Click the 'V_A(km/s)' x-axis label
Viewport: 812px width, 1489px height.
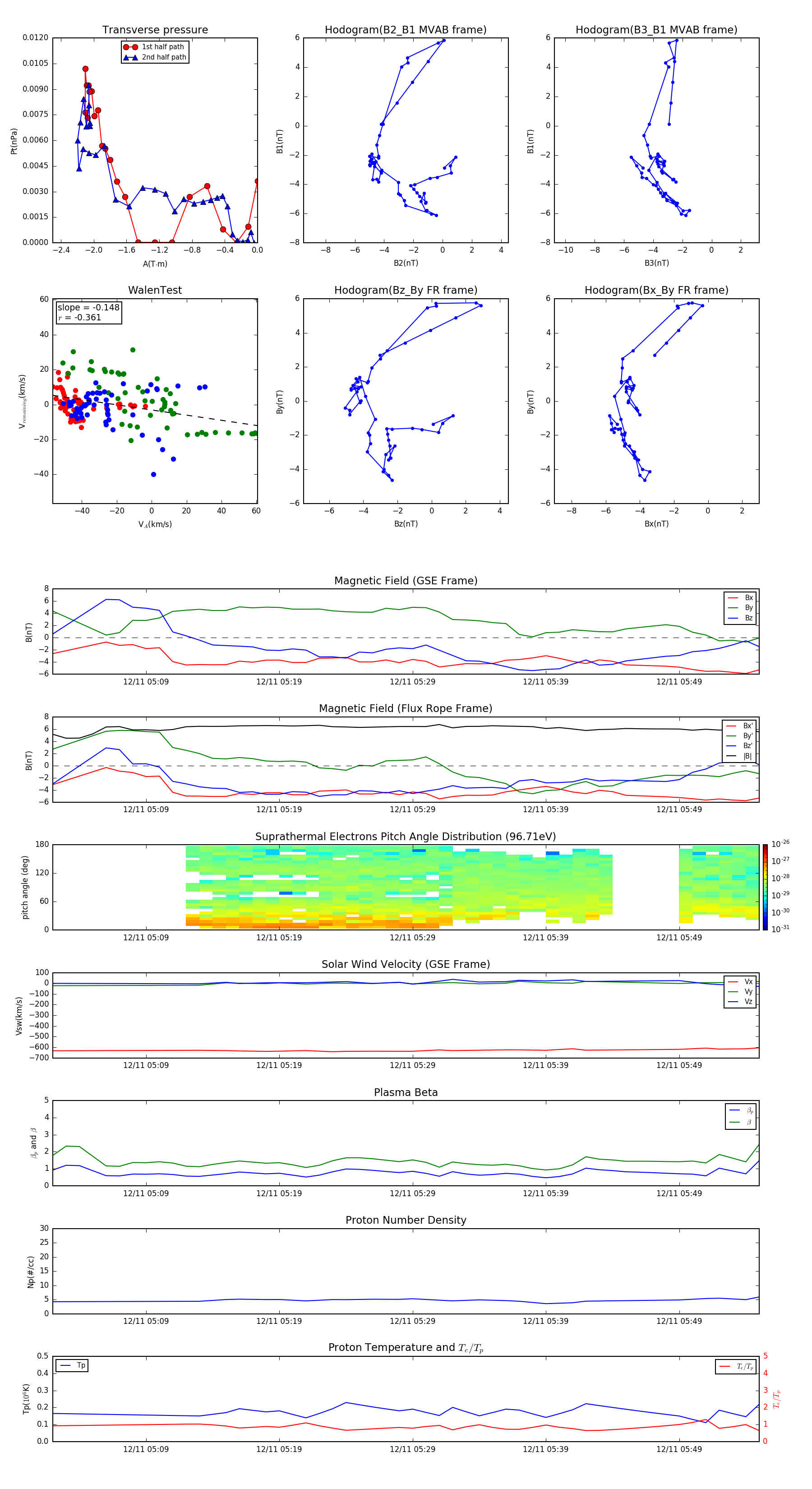(x=155, y=524)
